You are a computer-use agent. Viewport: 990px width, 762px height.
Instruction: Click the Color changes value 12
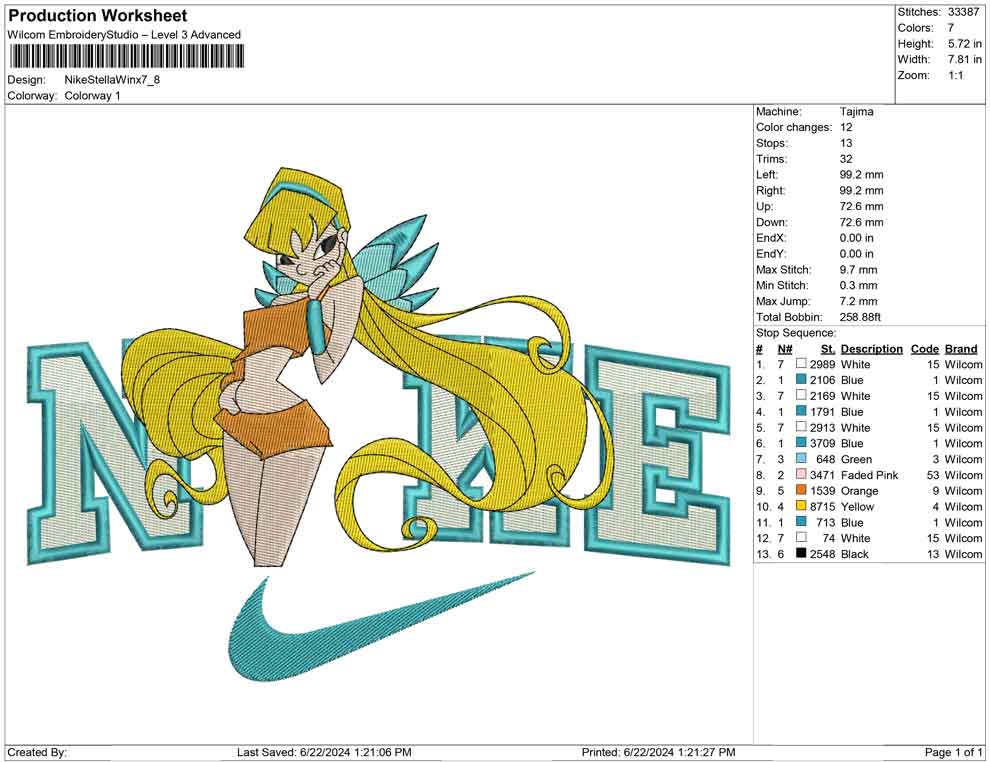(x=846, y=128)
